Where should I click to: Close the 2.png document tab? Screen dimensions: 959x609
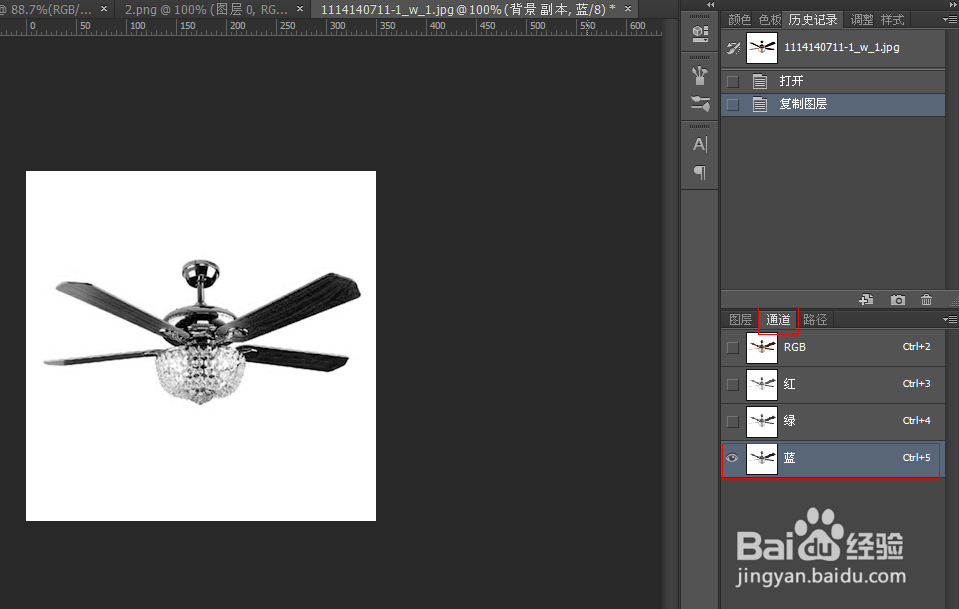pos(300,9)
